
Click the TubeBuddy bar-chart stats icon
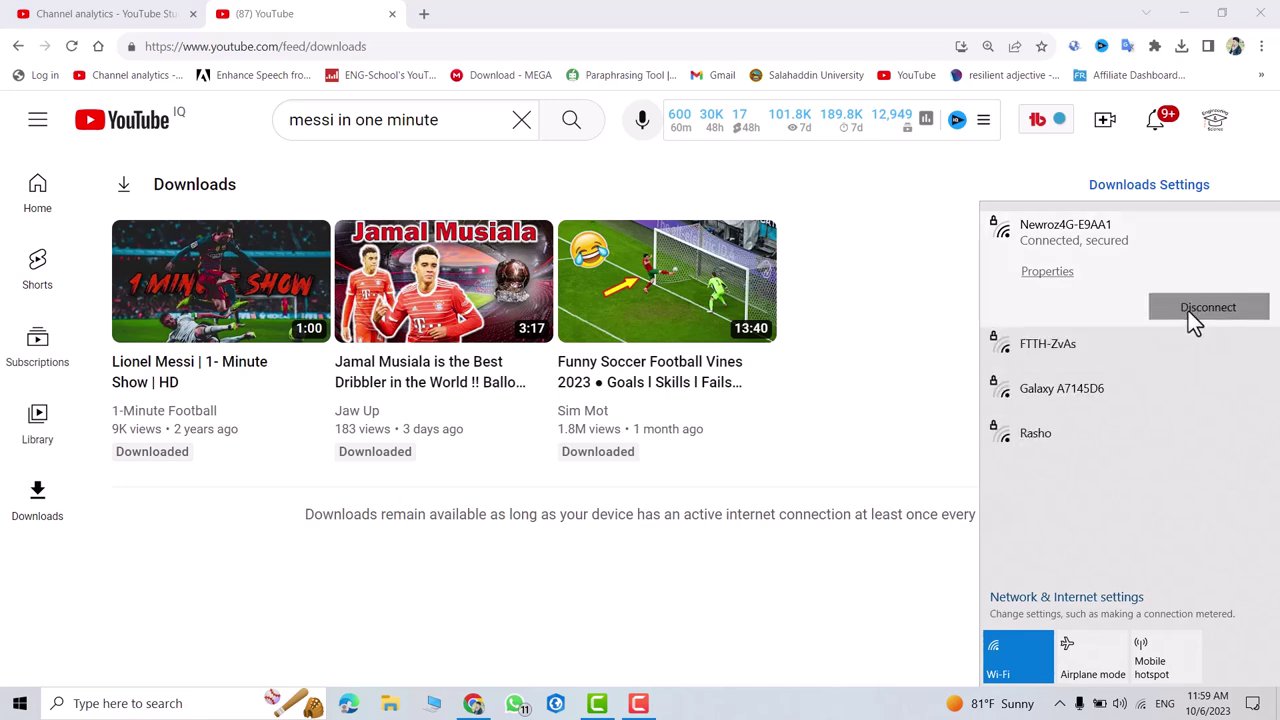point(925,118)
